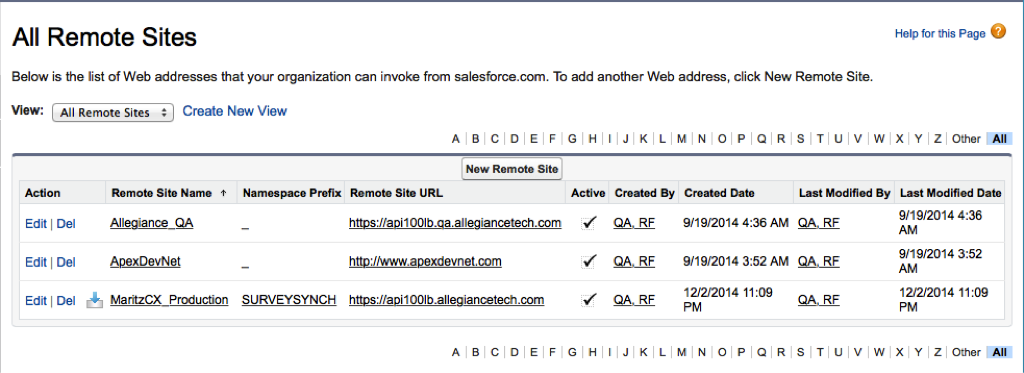Click the sort arrow on Remote Site Name

[223, 193]
